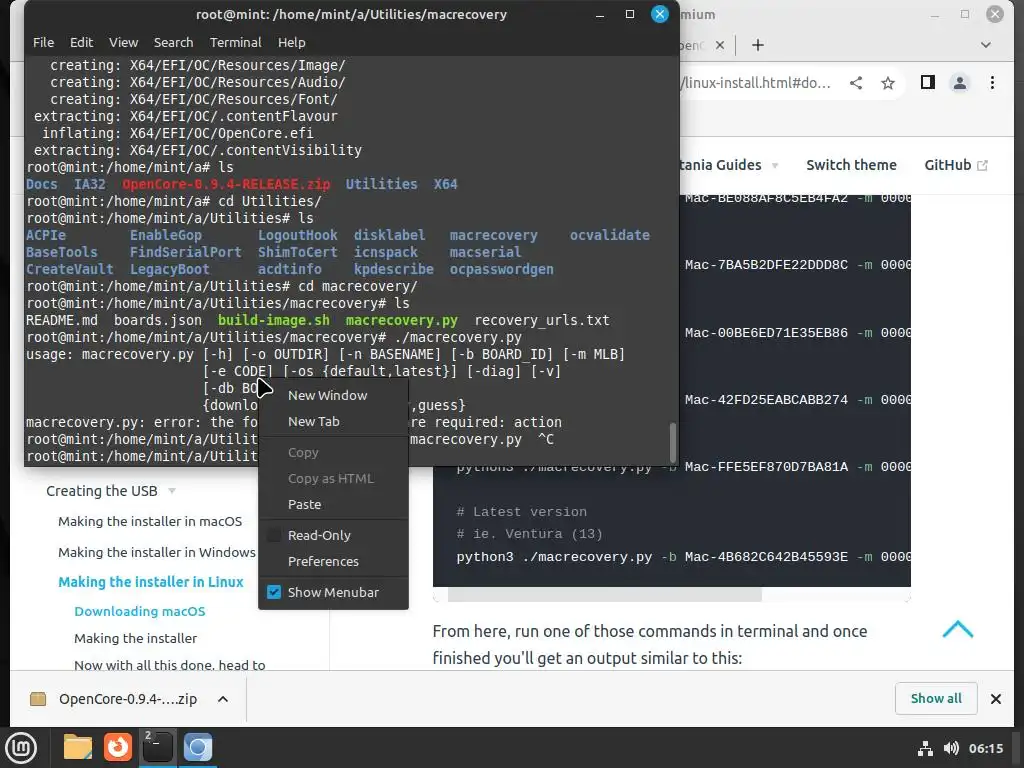Select Copy as HTML in context menu
1024x768 pixels.
coord(333,479)
